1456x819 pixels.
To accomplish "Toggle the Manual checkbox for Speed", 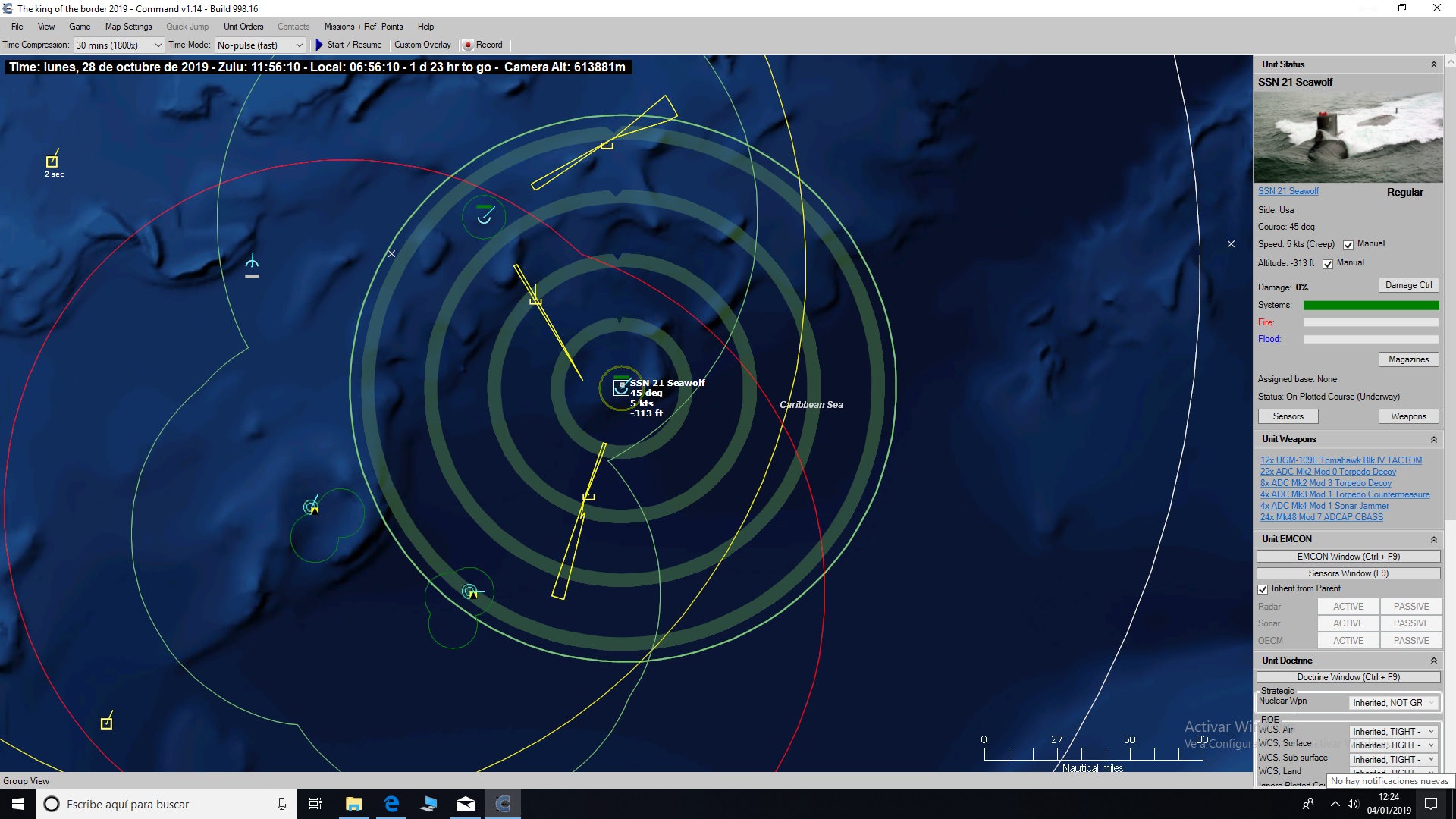I will pos(1348,244).
